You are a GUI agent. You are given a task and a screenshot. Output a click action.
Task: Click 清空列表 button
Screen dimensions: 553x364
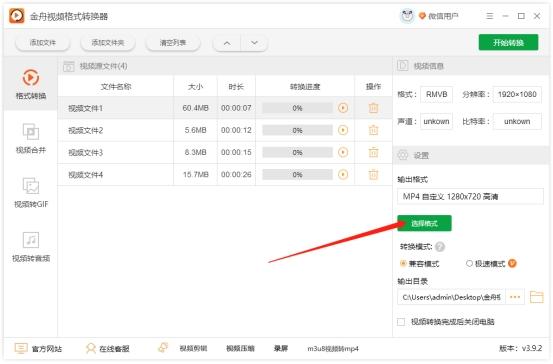pyautogui.click(x=173, y=43)
